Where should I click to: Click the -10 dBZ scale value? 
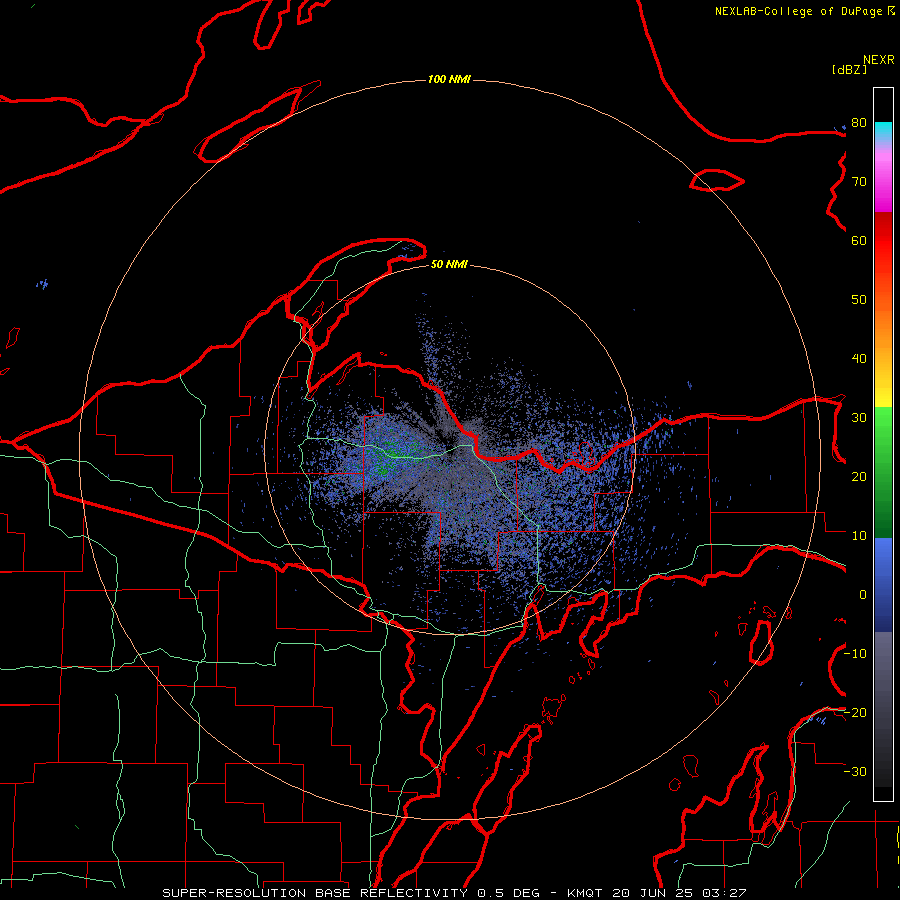pos(855,654)
